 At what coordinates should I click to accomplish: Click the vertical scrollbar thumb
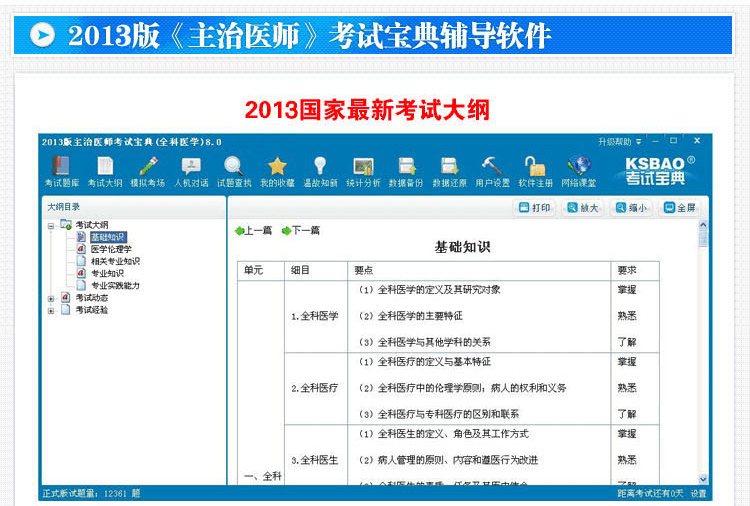[x=703, y=238]
